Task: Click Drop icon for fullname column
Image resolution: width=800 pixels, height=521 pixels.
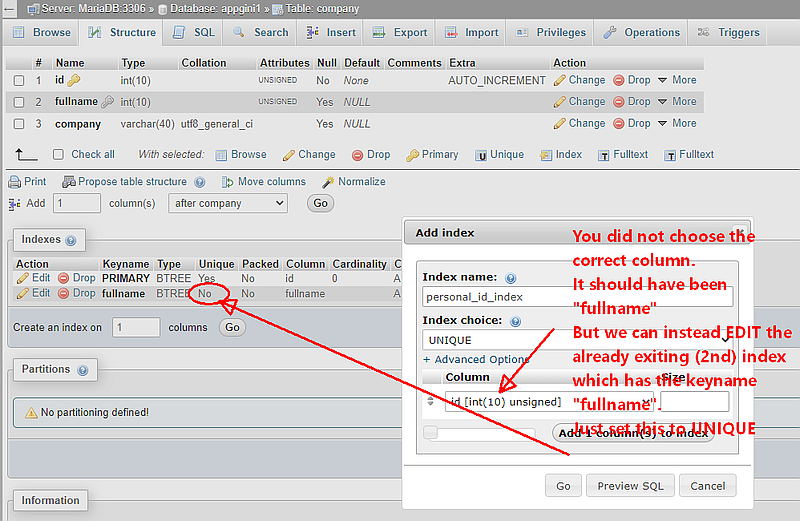Action: coord(618,102)
